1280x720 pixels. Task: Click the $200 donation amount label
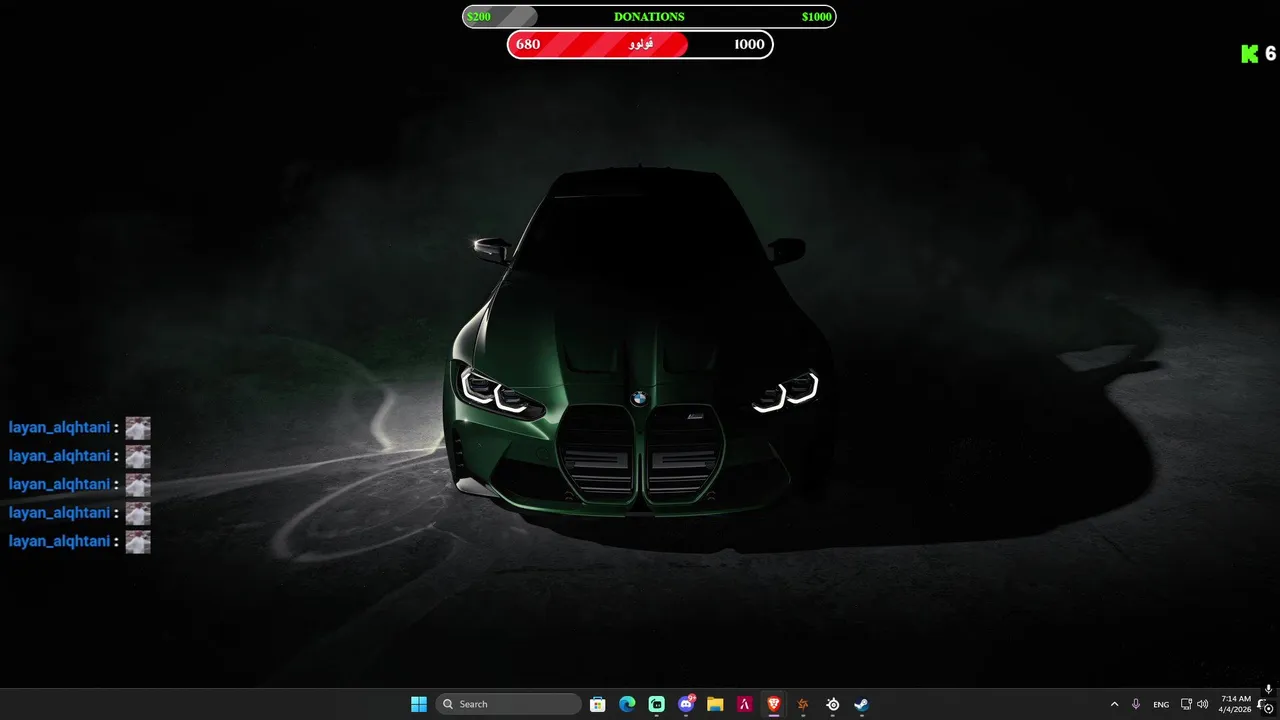pyautogui.click(x=479, y=17)
